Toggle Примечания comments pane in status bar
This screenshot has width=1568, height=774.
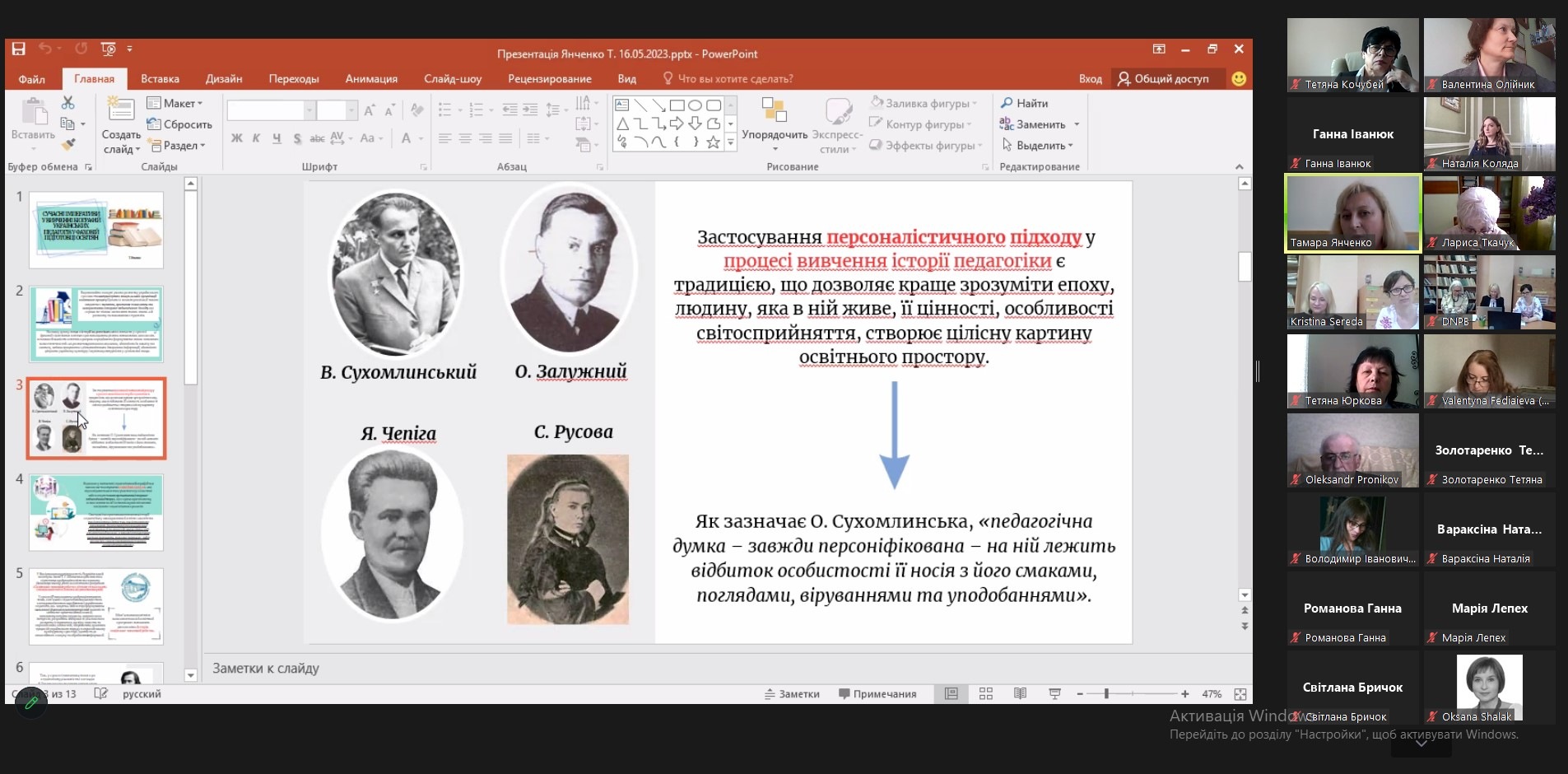[x=877, y=694]
